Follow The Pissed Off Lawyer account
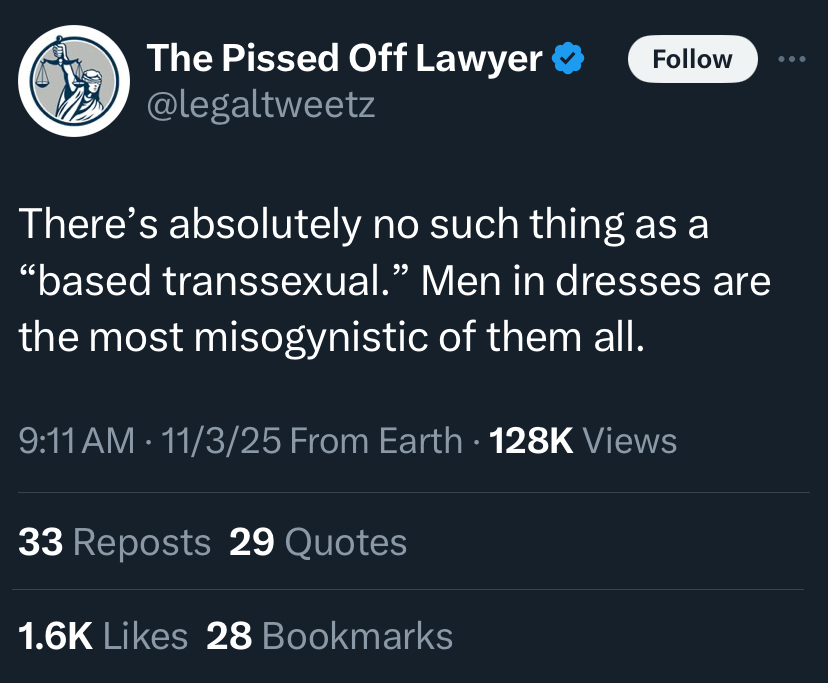The height and width of the screenshot is (683, 828). pyautogui.click(x=692, y=59)
